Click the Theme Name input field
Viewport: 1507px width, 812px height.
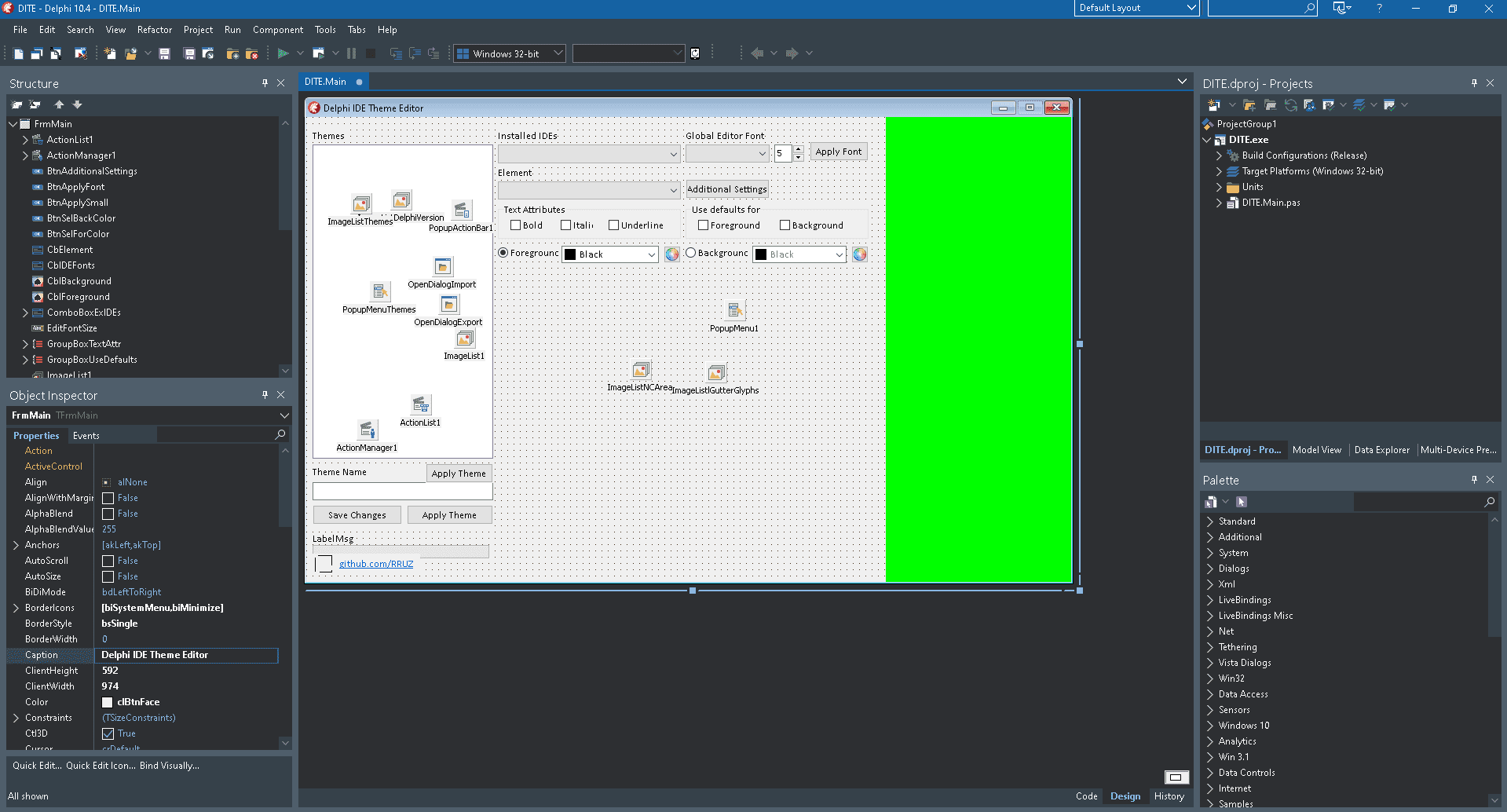pyautogui.click(x=403, y=492)
